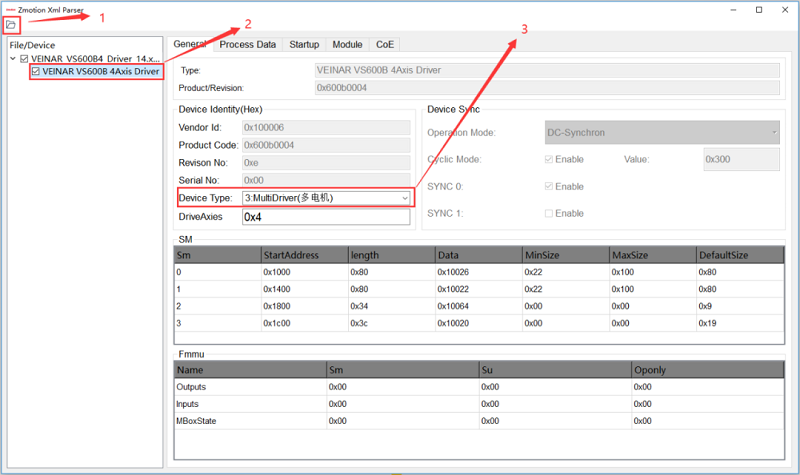Screen dimensions: 800x475
Task: Click the Zmotion Xml Parser title icon
Action: (x=10, y=8)
